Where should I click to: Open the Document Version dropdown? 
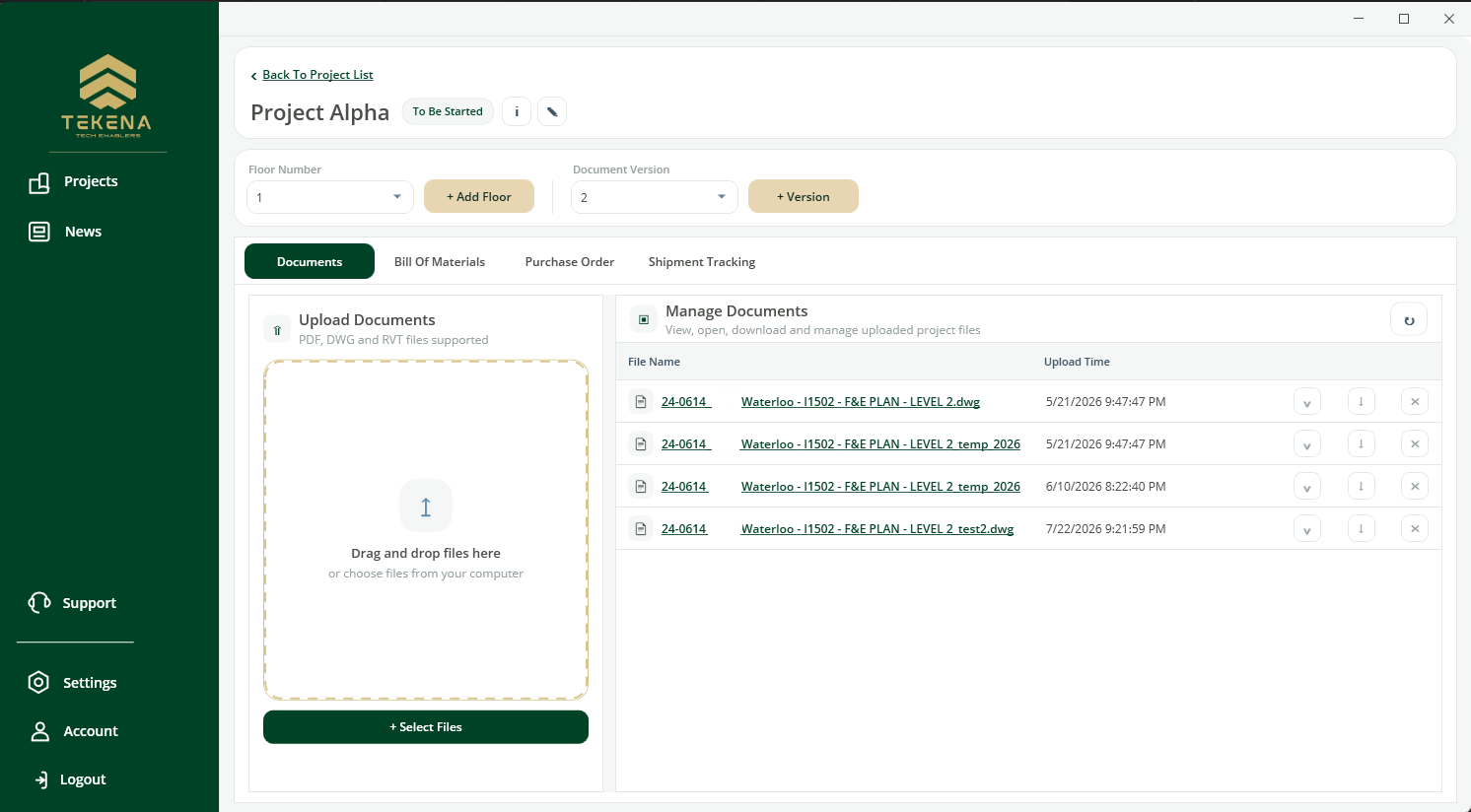pos(655,197)
